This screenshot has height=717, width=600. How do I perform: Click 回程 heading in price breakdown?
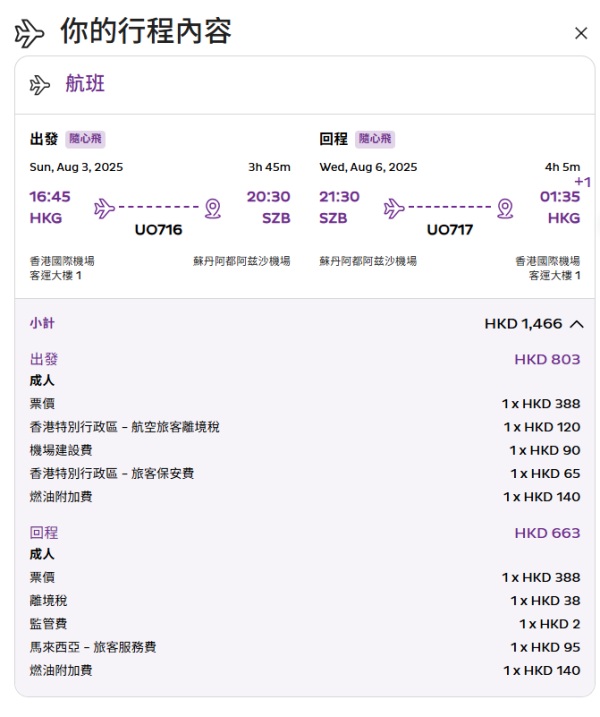[x=43, y=533]
